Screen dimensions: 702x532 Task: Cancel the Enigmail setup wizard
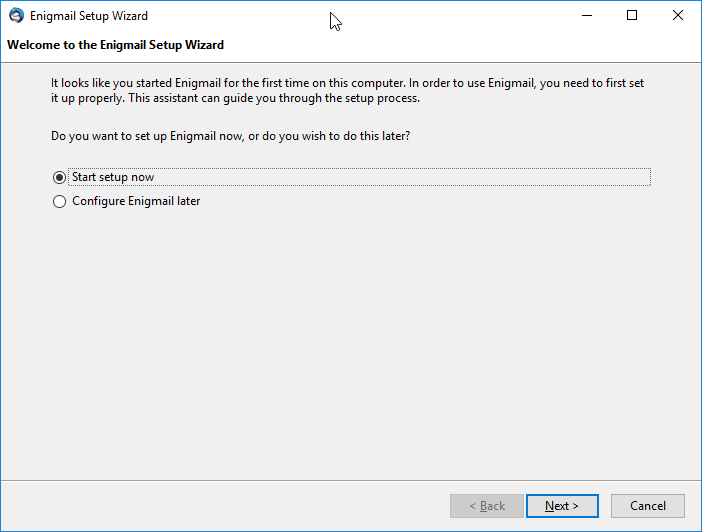[648, 506]
